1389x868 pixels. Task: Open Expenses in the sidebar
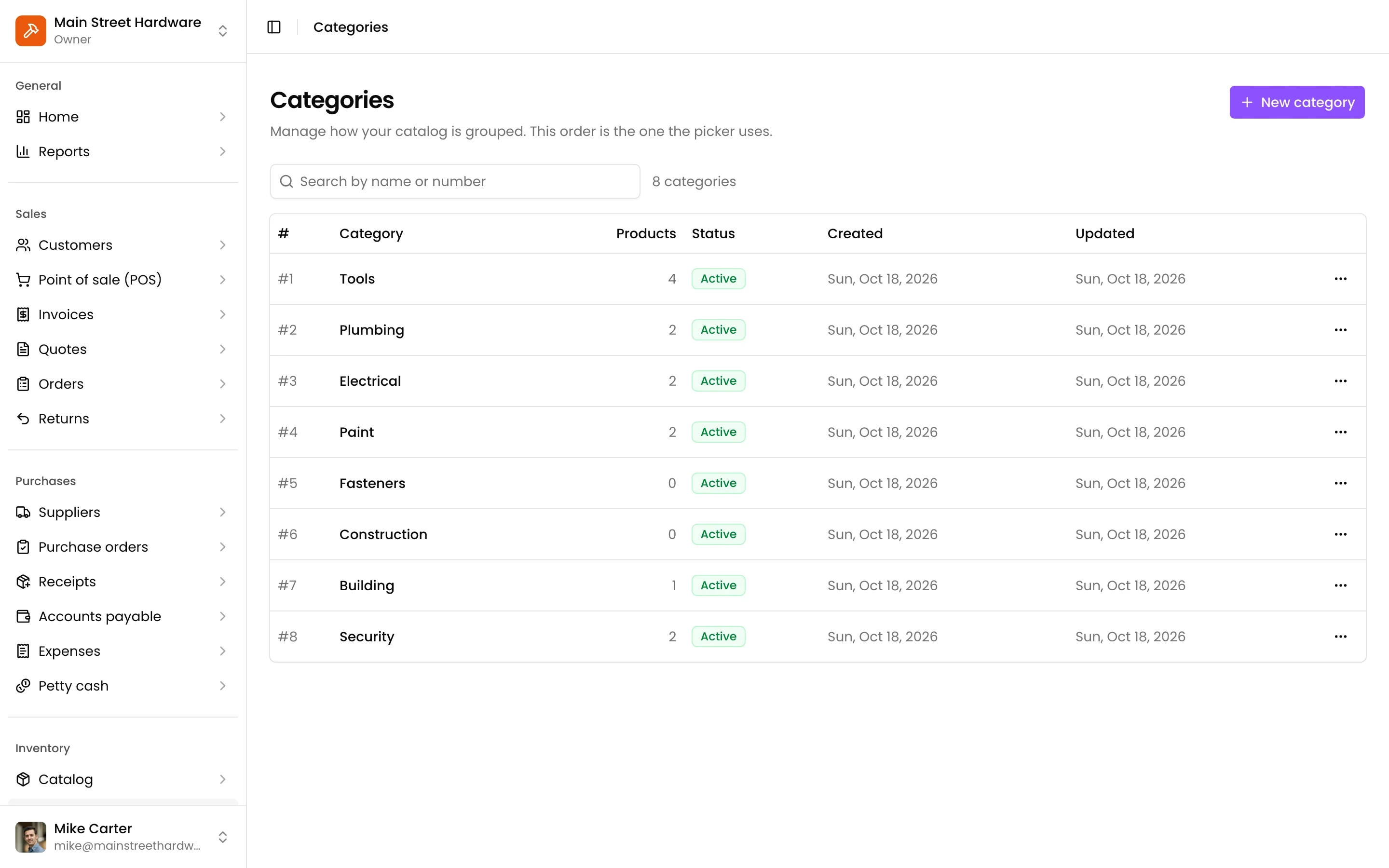pyautogui.click(x=123, y=651)
